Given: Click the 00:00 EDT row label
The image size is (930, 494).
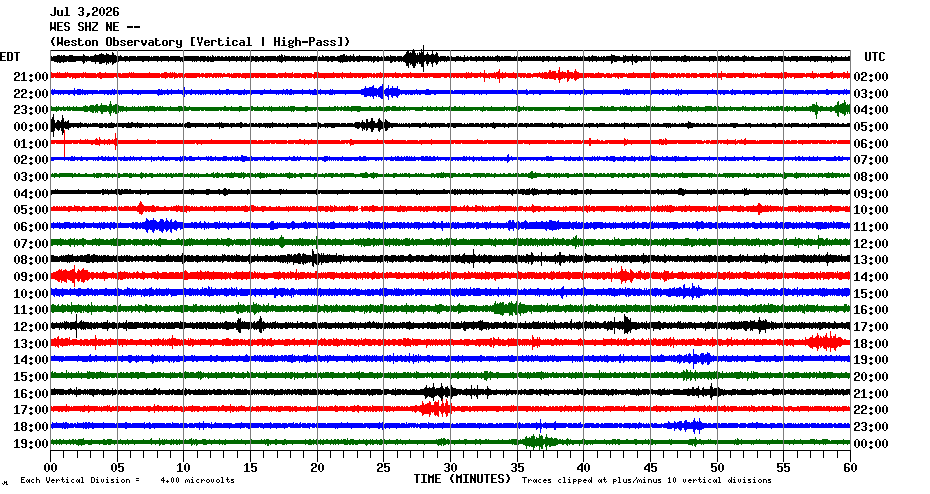Looking at the screenshot, I should (31, 127).
